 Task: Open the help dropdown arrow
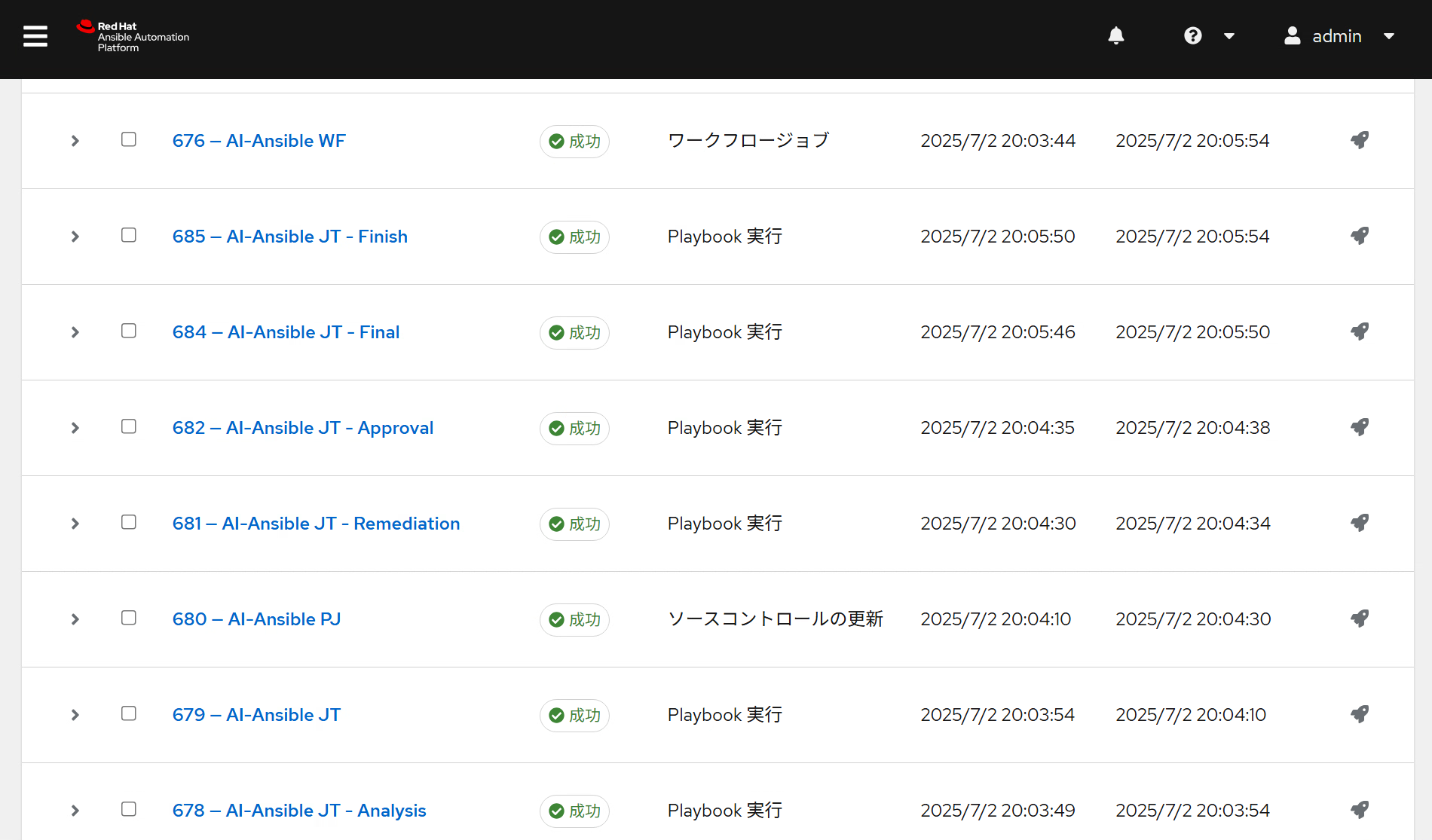click(1229, 36)
